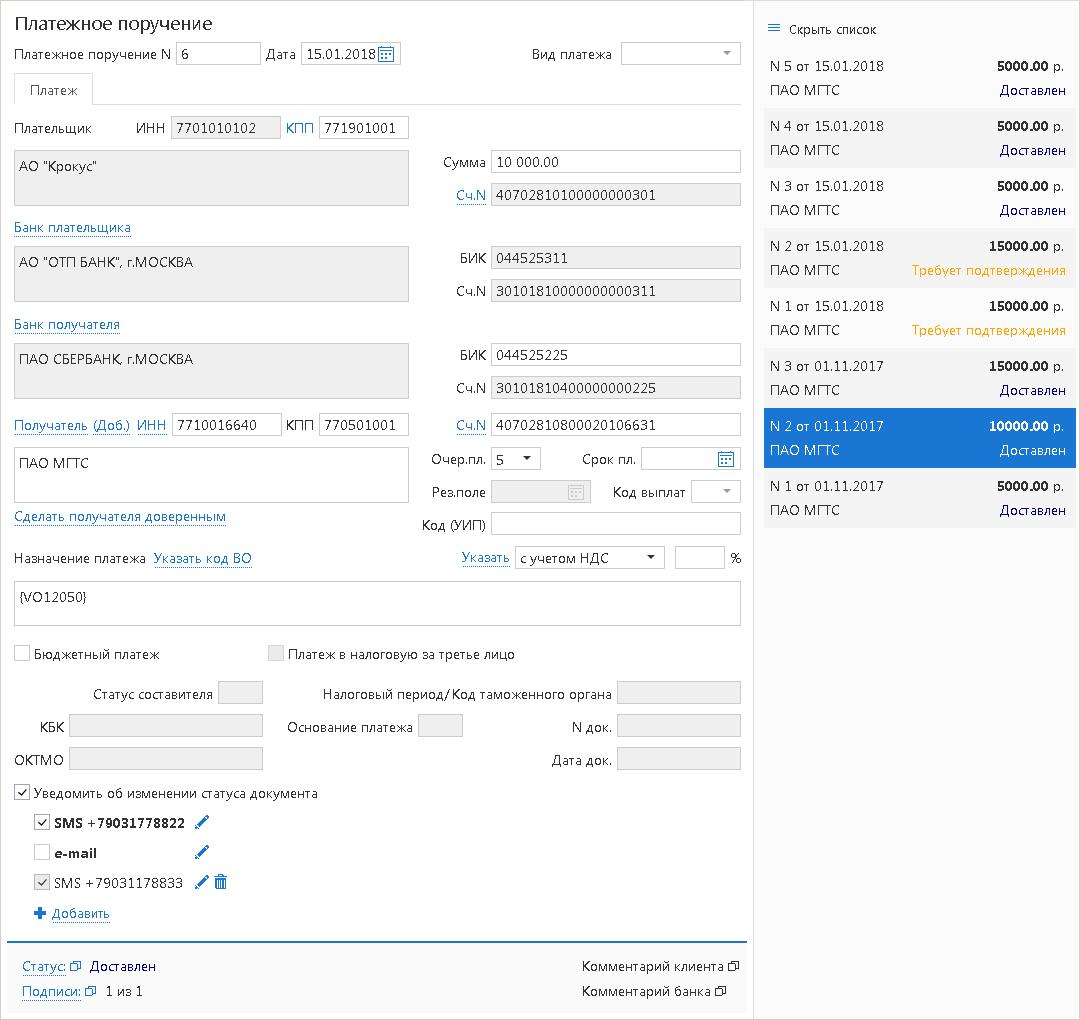Open the Комментарий клиента popup icon
This screenshot has height=1020, width=1080.
(x=734, y=966)
